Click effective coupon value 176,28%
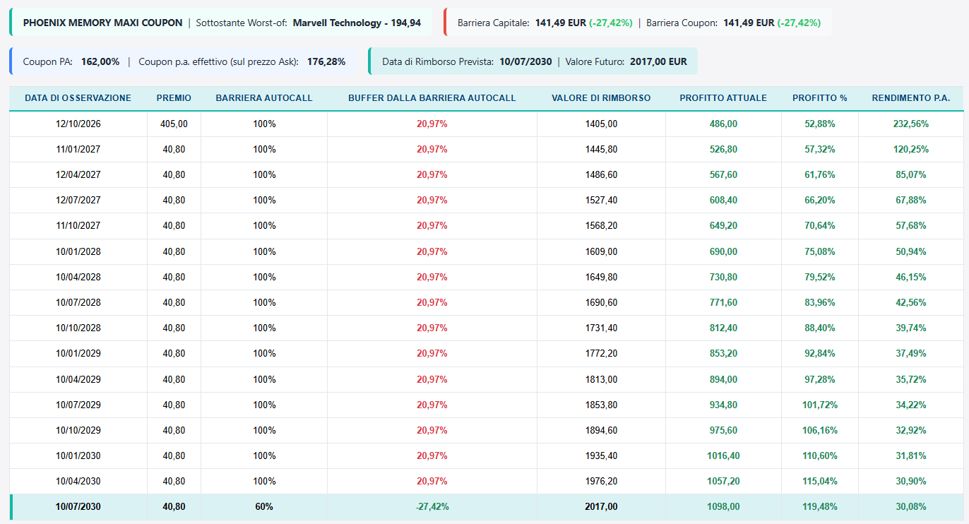 point(326,62)
